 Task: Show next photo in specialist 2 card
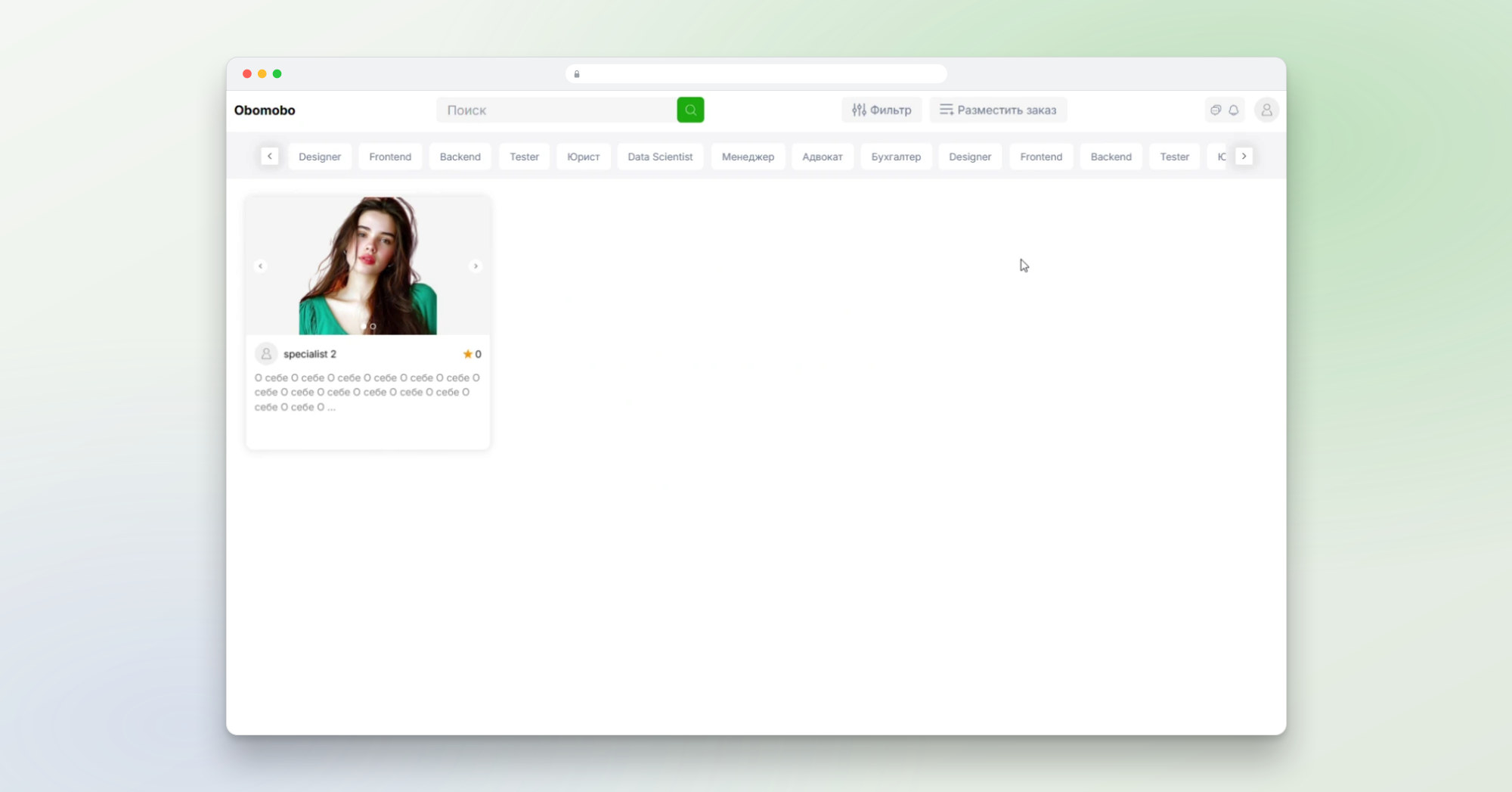(476, 266)
